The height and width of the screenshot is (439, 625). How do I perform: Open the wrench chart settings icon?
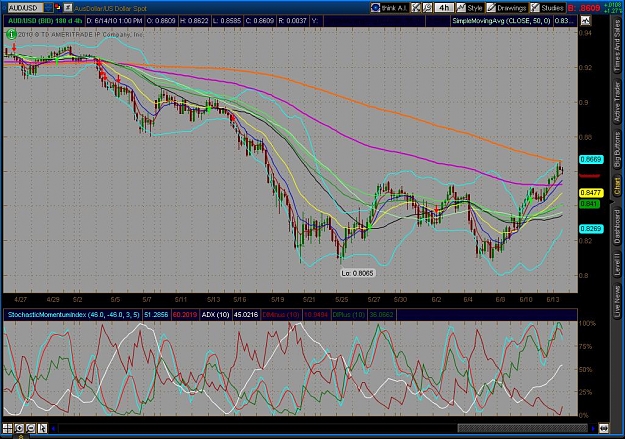coord(427,8)
